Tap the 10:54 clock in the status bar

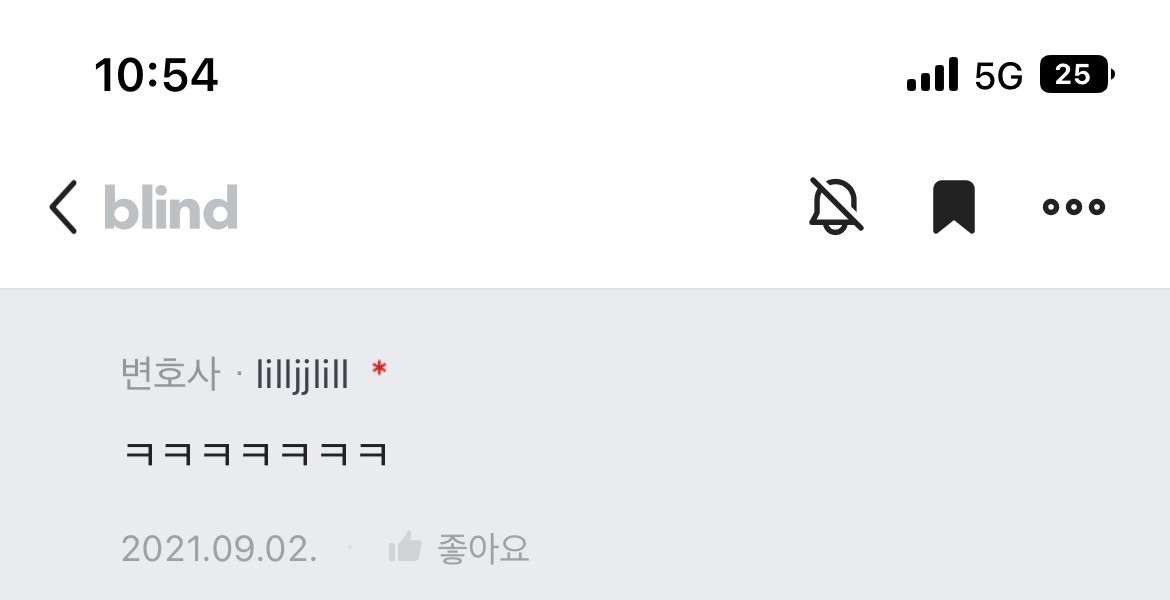156,75
